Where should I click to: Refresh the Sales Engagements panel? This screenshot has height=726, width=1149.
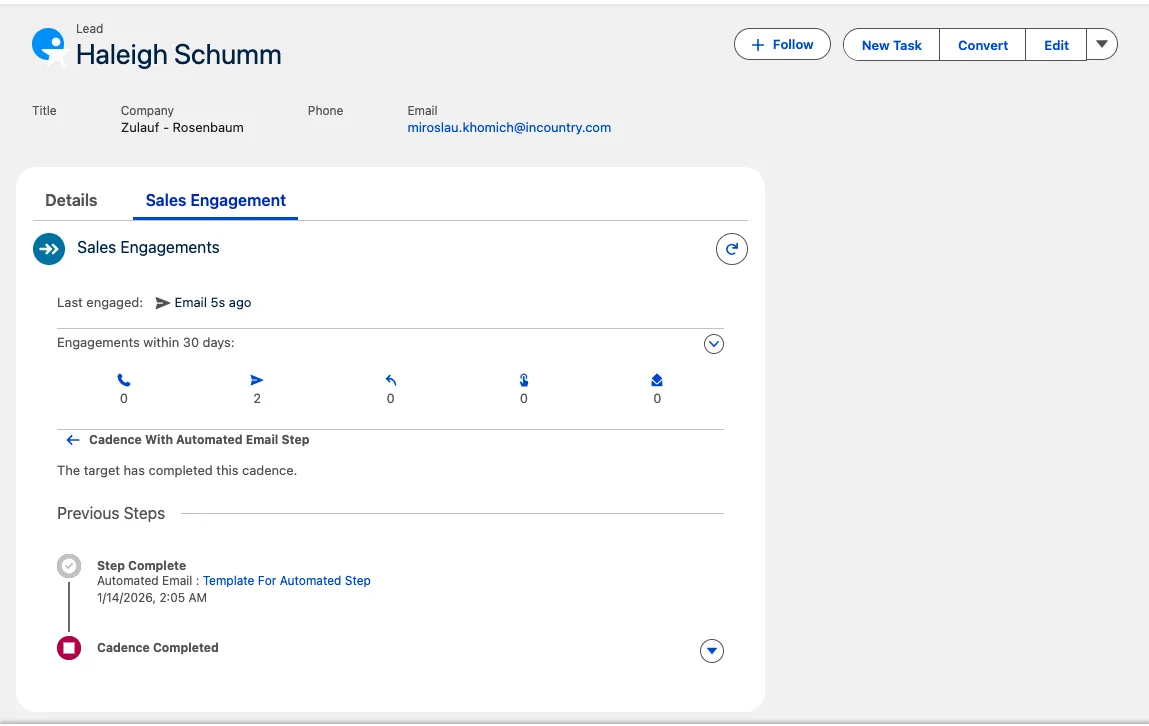coord(732,249)
